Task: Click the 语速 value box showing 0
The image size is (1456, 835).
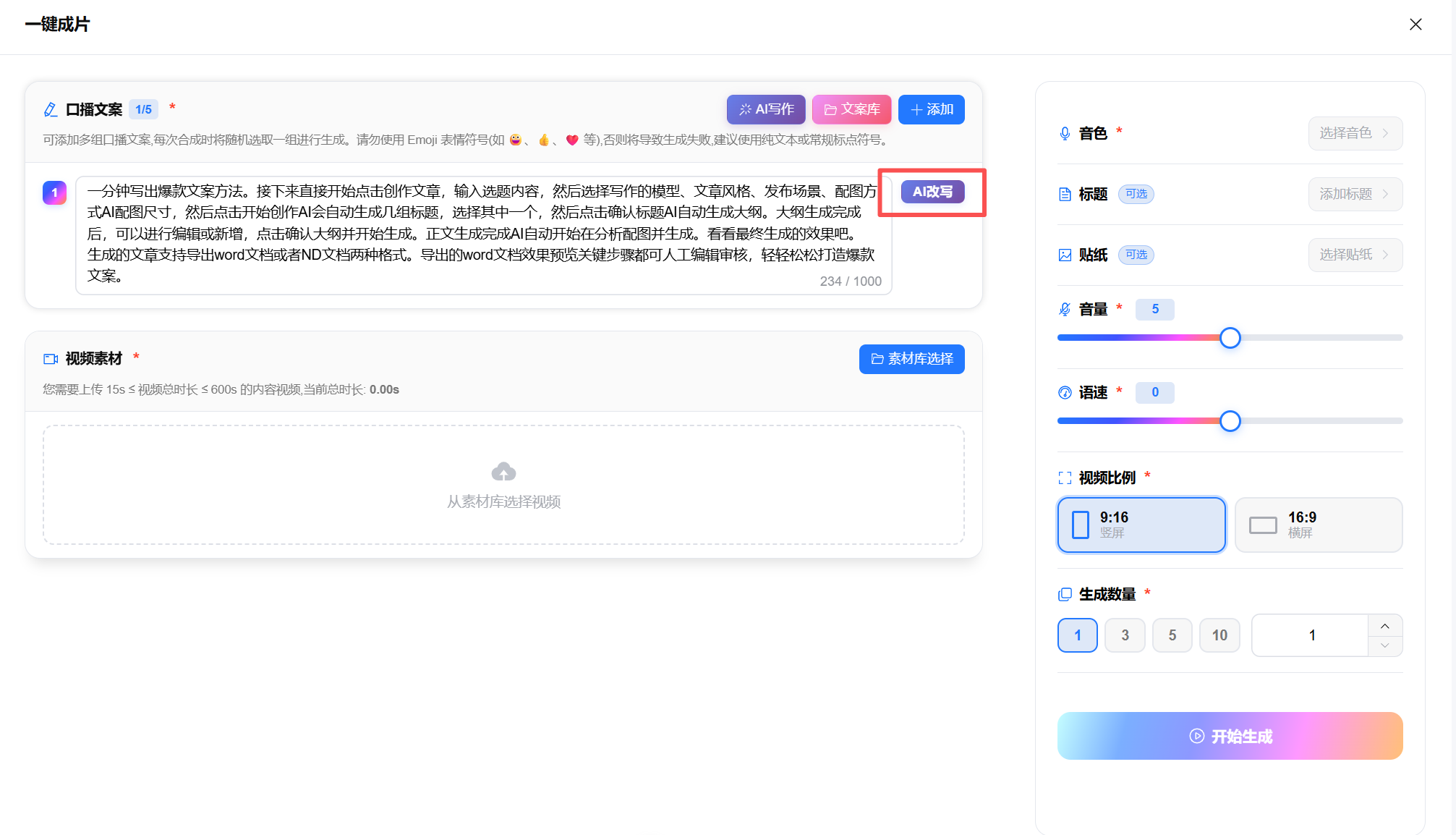Action: [1155, 393]
